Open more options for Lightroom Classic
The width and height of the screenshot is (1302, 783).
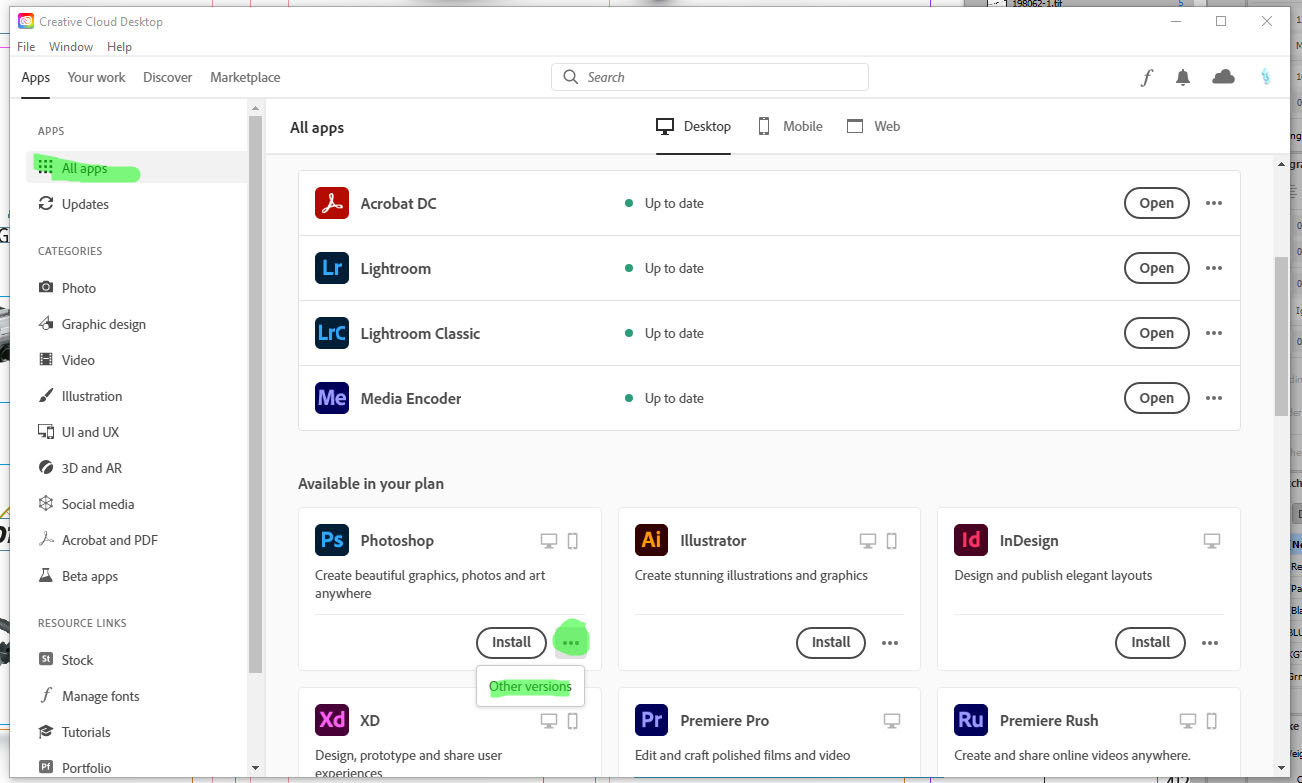tap(1214, 333)
